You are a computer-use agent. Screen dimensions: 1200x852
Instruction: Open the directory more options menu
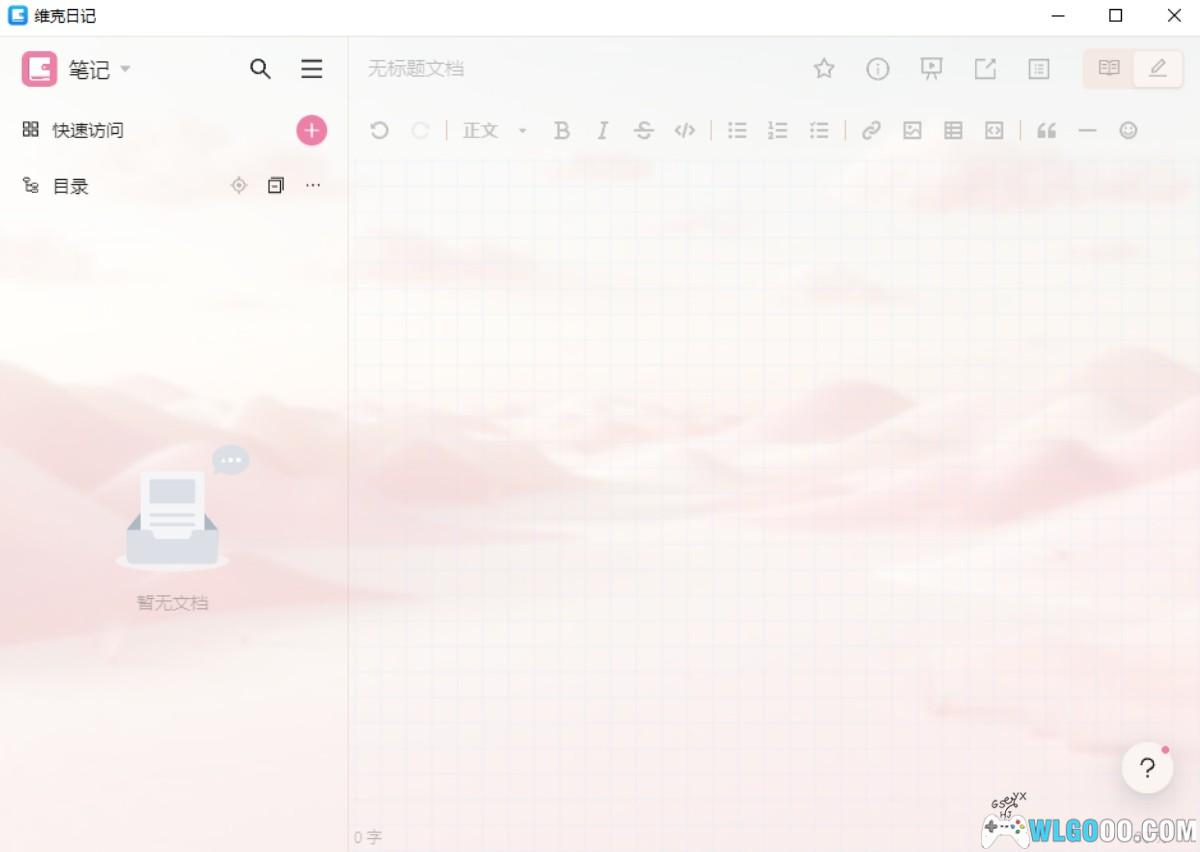tap(313, 185)
